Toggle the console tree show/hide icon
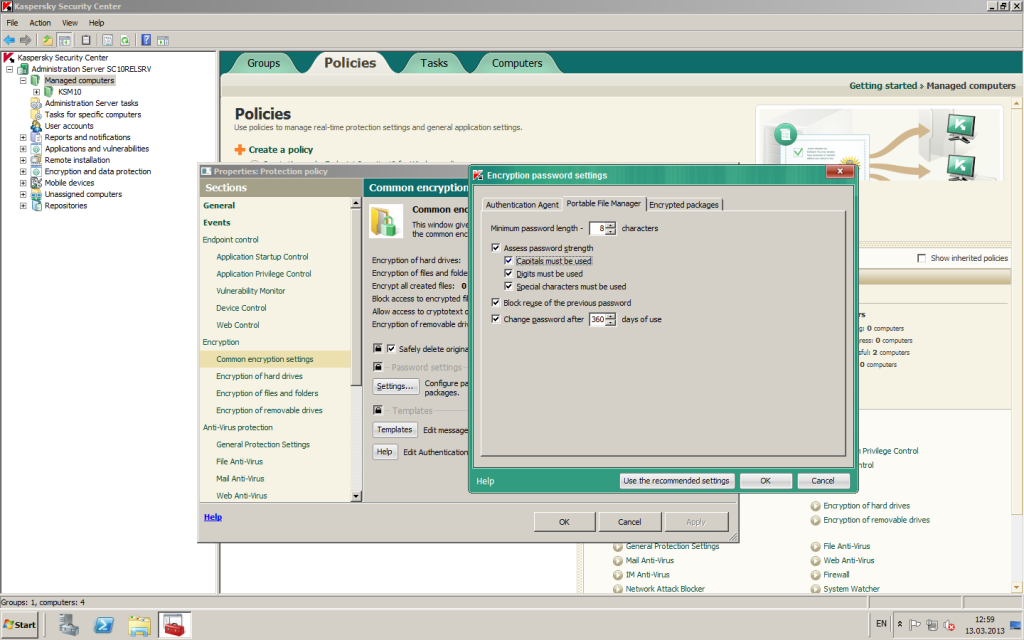Image resolution: width=1024 pixels, height=640 pixels. [x=64, y=40]
